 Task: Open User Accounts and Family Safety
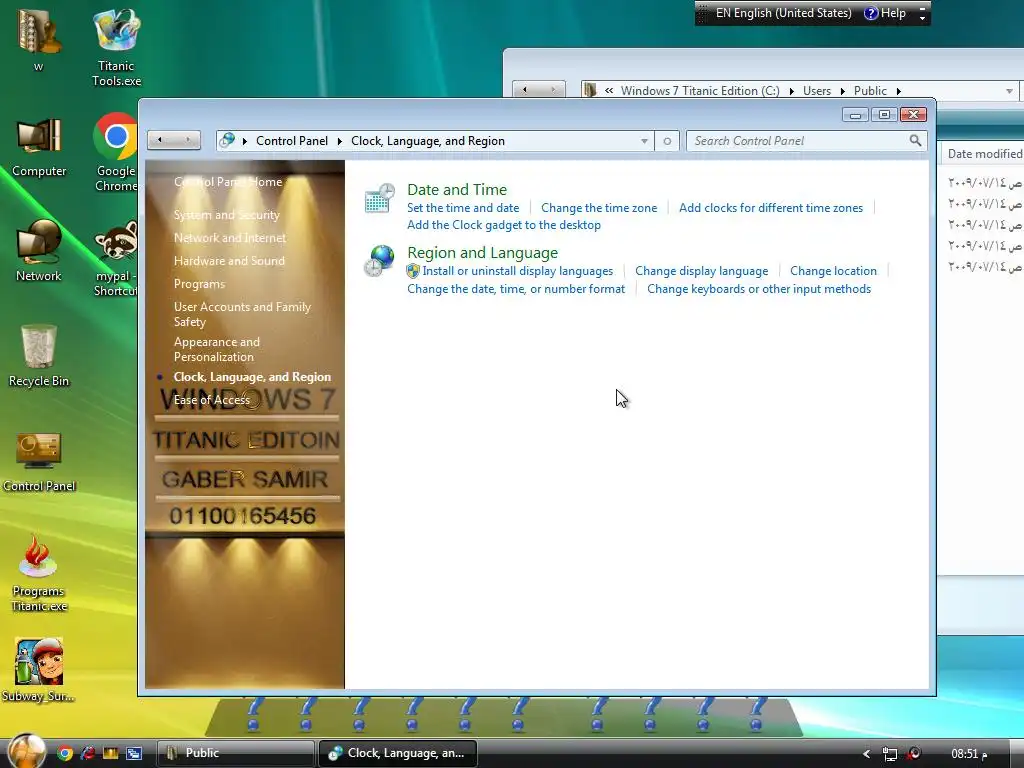242,314
